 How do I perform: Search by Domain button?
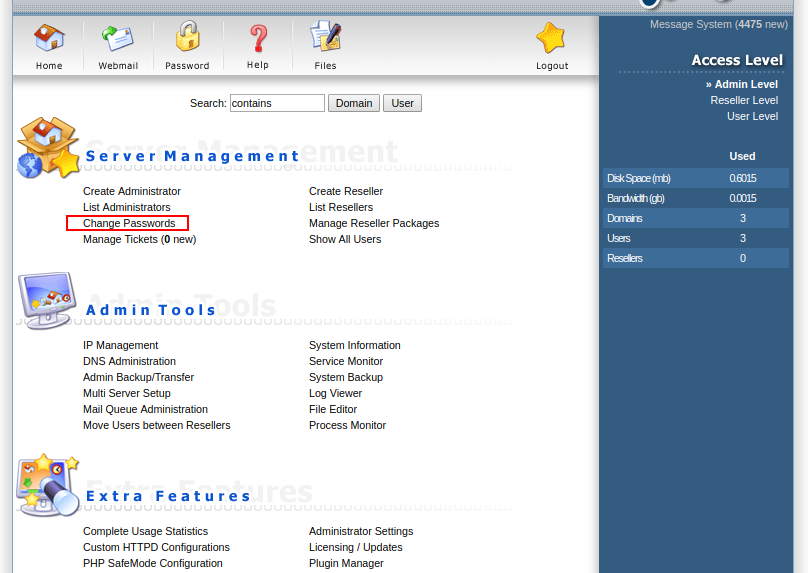(x=354, y=103)
